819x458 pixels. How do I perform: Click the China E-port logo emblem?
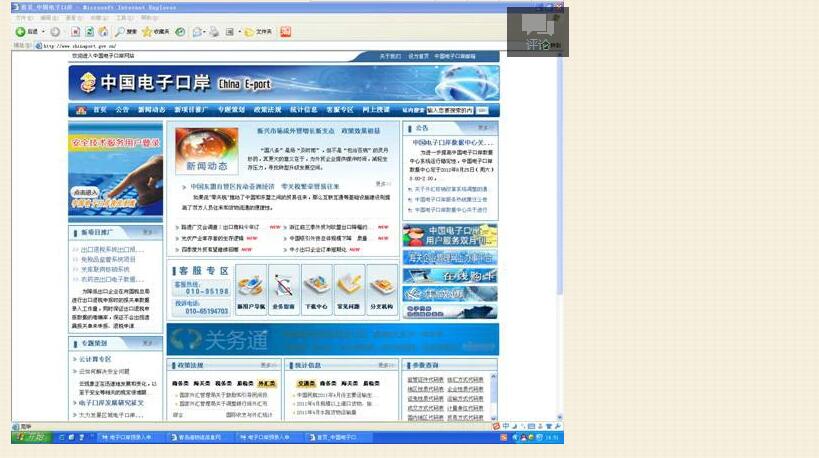click(88, 83)
